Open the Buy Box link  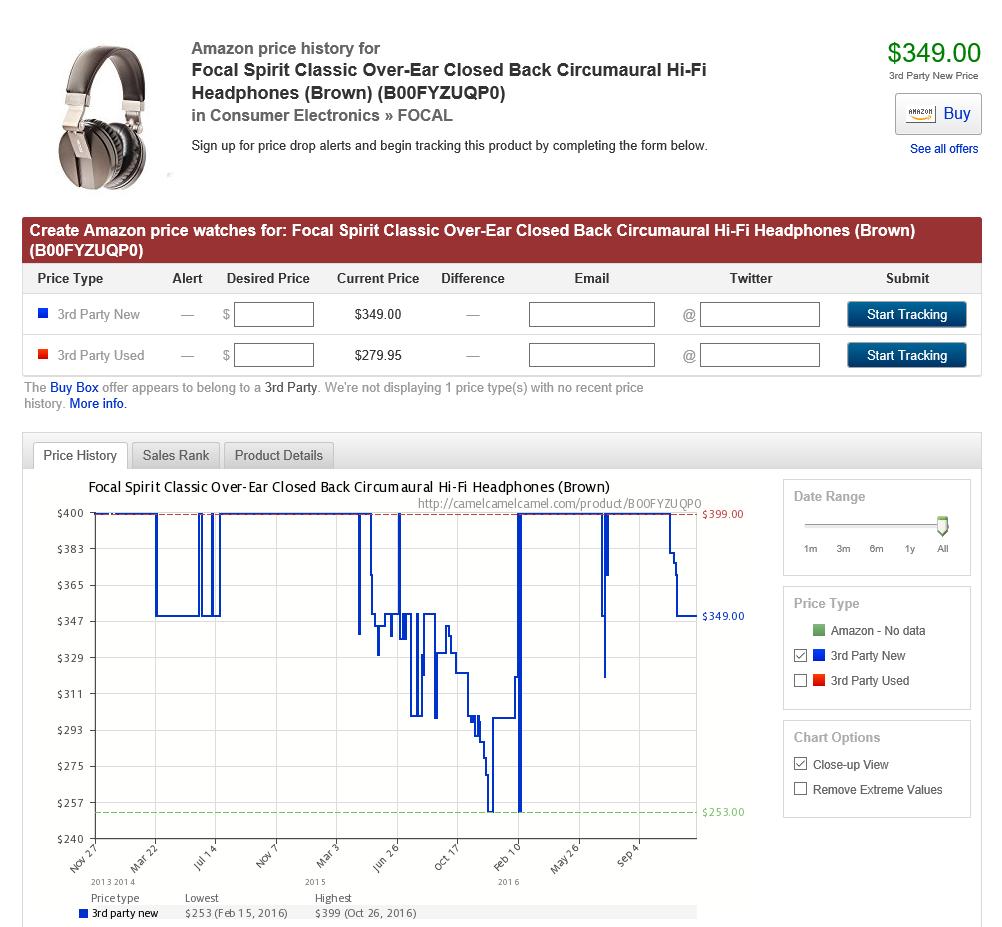74,387
